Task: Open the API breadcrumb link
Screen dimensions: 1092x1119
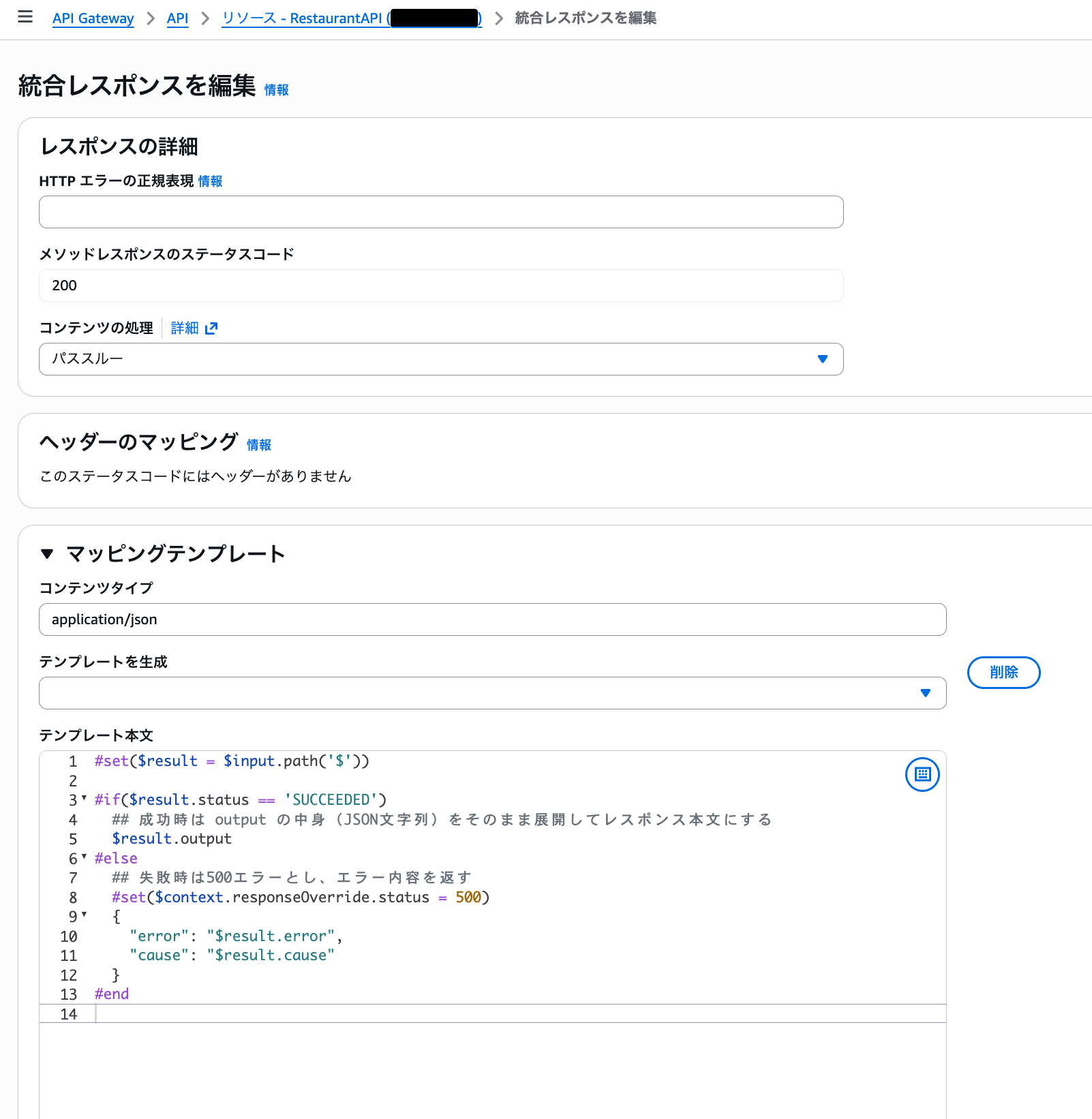Action: (177, 18)
